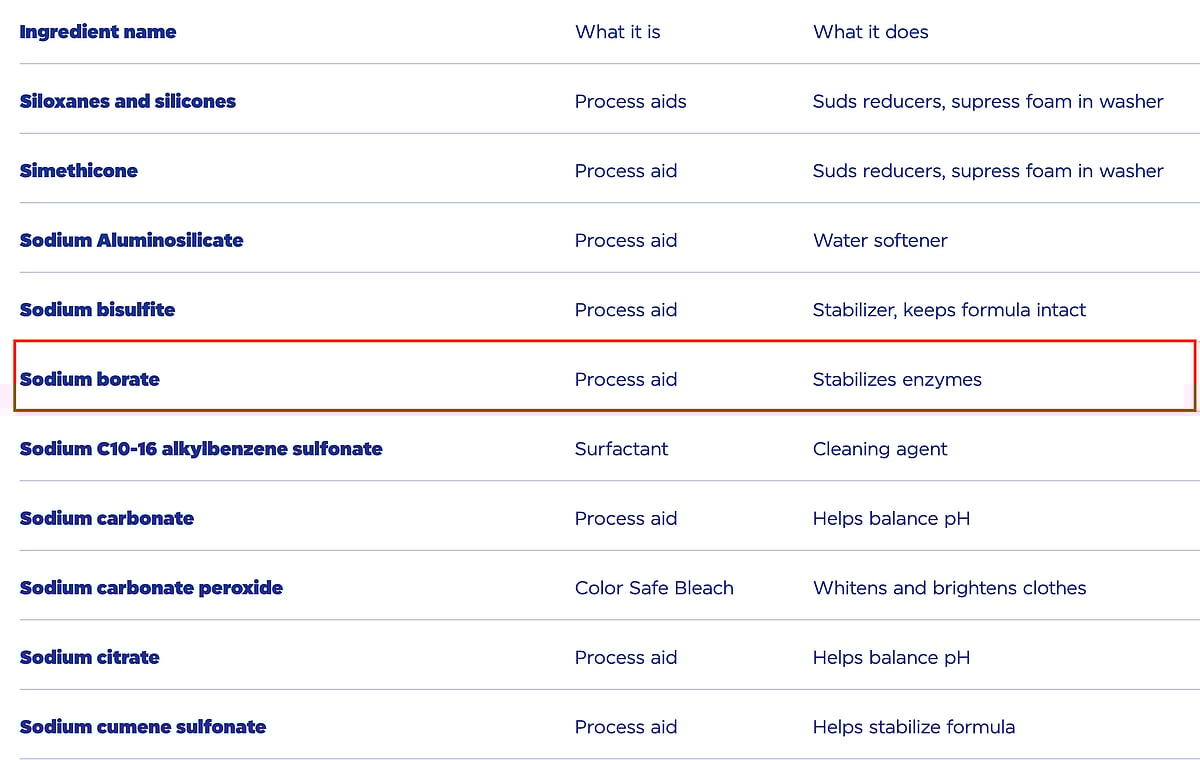Click the Sodium citrate ingredient name
Image resolution: width=1200 pixels, height=760 pixels.
click(x=90, y=657)
